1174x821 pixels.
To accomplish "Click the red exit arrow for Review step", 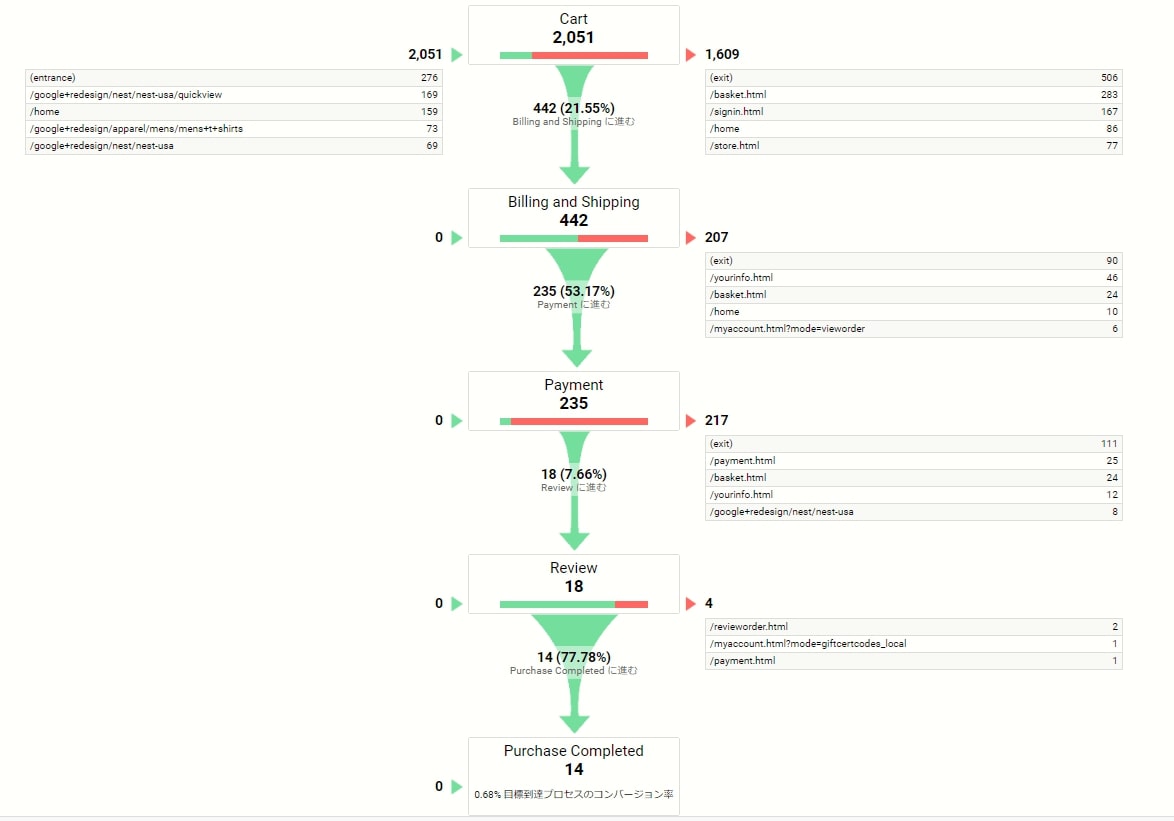I will [x=690, y=604].
